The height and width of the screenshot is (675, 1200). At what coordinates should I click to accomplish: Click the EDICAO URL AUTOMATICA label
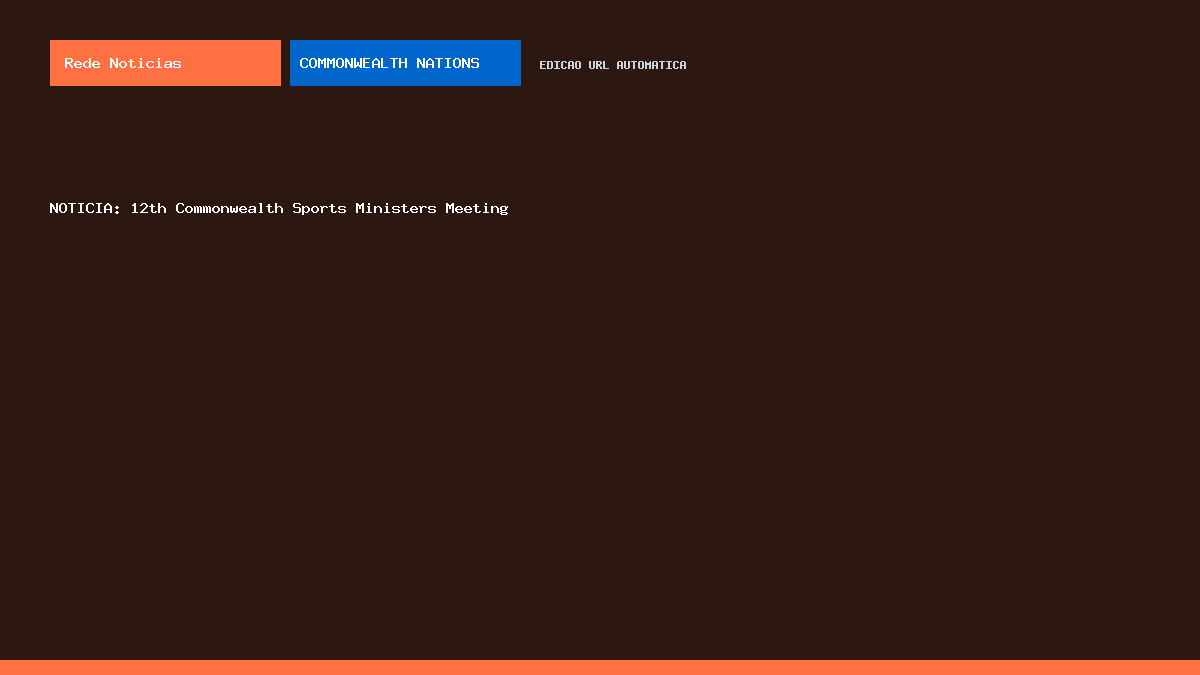(613, 65)
